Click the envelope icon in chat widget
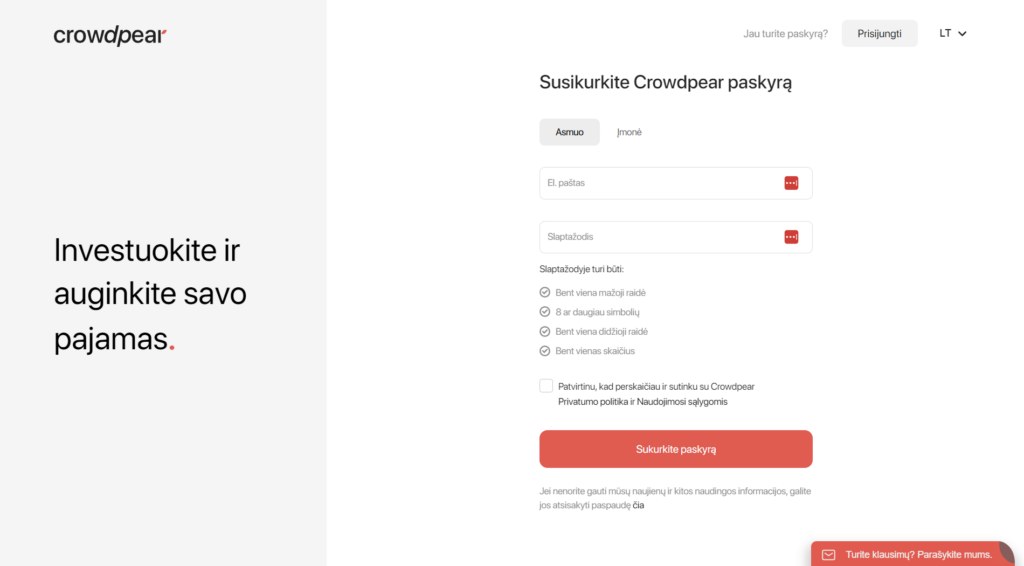 pyautogui.click(x=828, y=555)
